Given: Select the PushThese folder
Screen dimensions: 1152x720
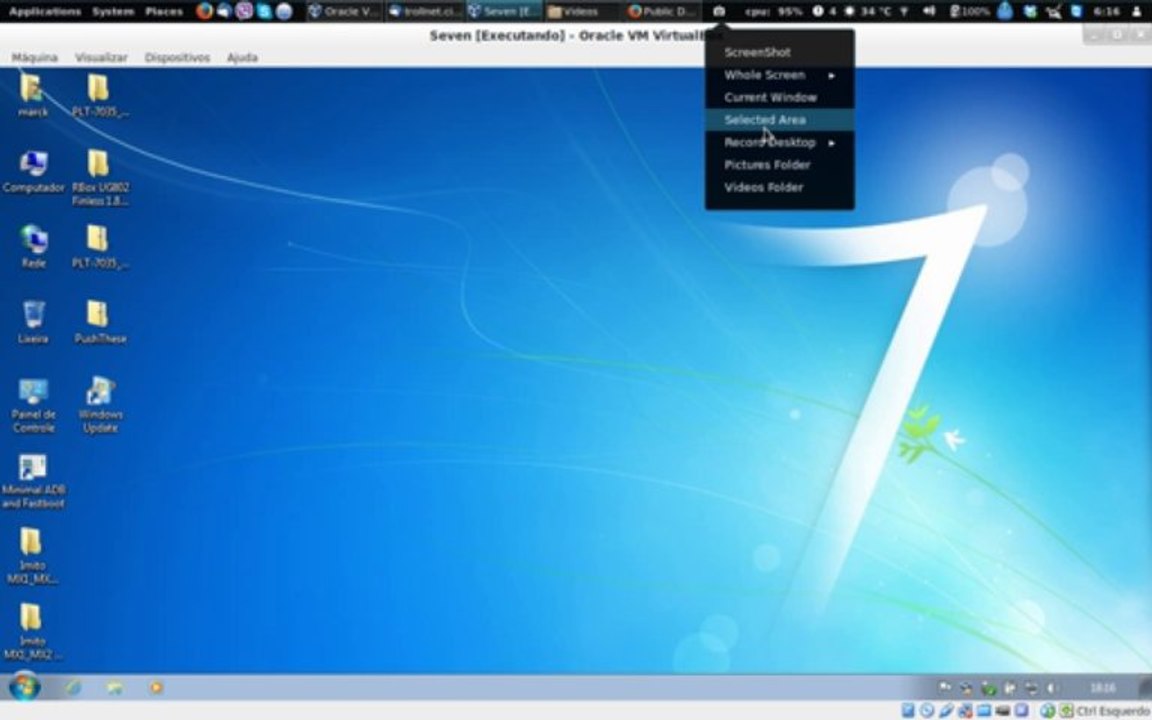Looking at the screenshot, I should coord(100,322).
